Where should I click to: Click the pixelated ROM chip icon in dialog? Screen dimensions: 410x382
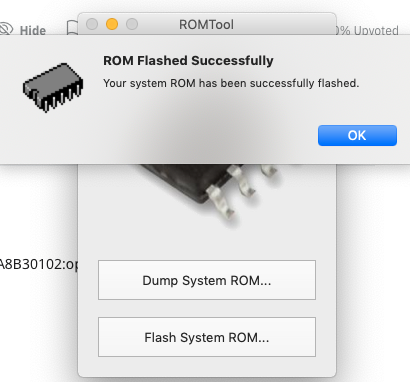point(53,87)
